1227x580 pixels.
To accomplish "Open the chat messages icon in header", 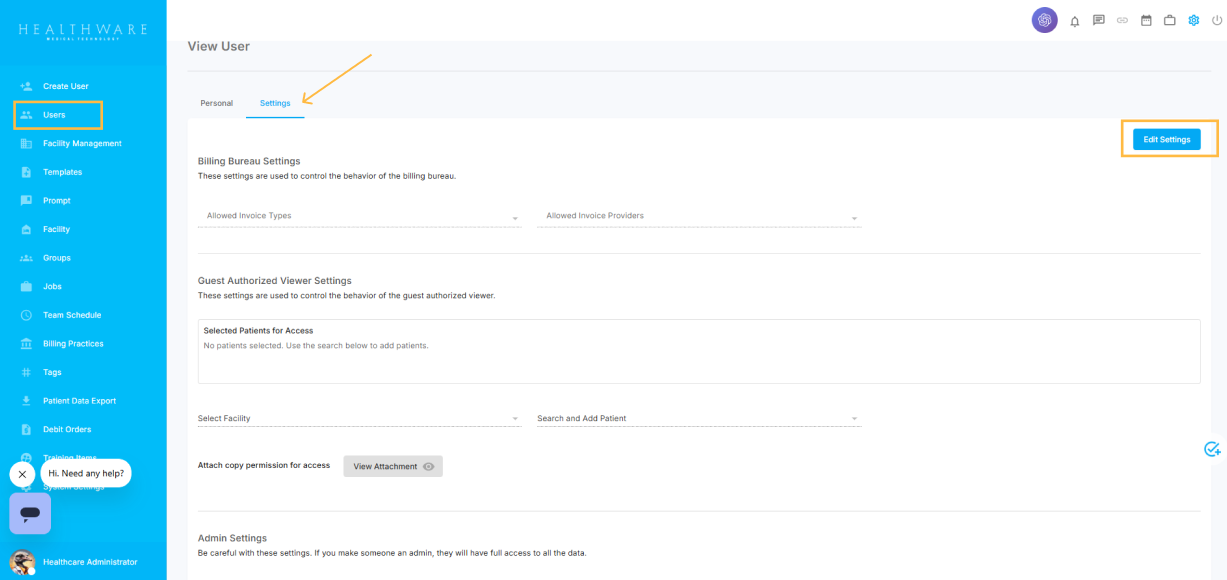I will (1099, 20).
